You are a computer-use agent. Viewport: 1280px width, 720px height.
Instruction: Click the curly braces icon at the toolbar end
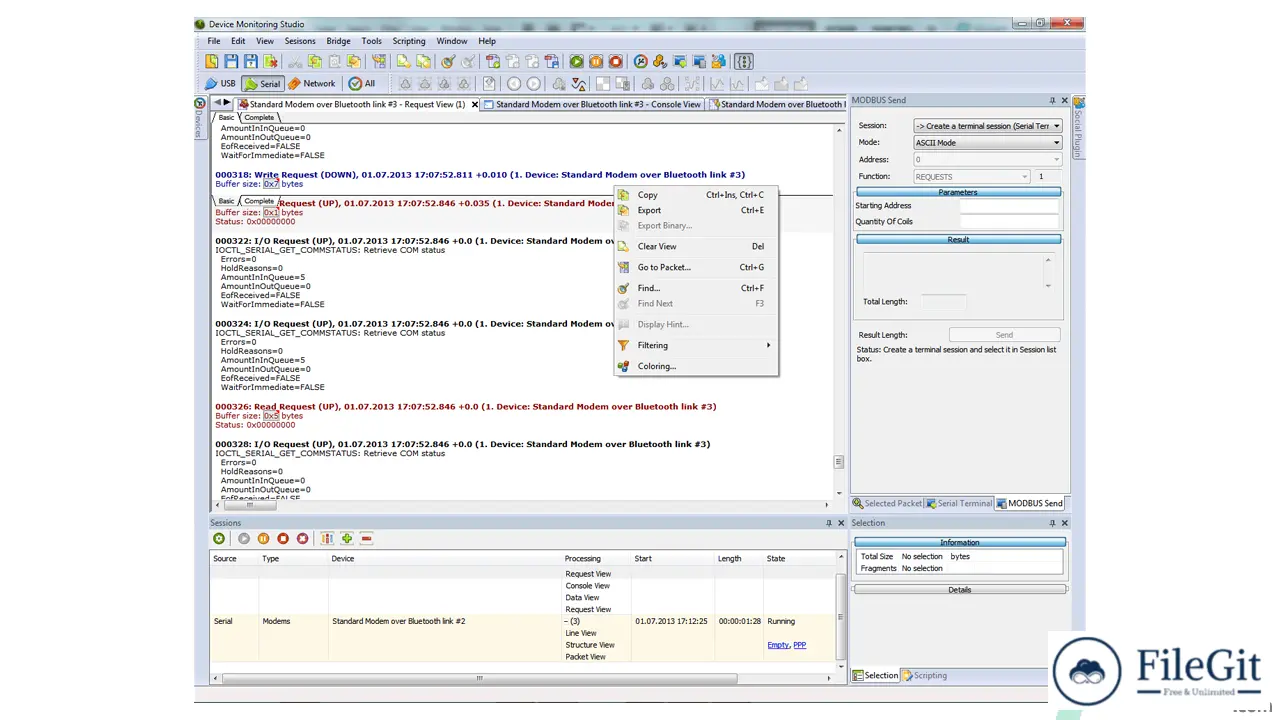(743, 61)
